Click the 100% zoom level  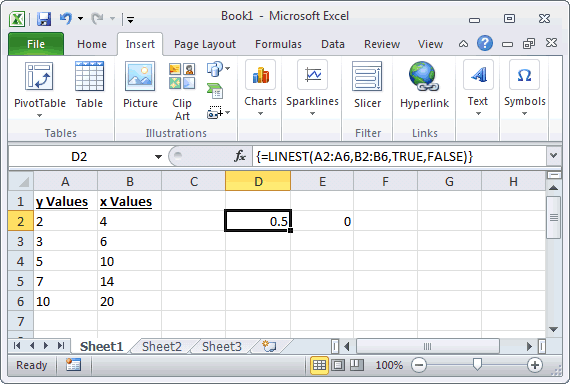[389, 365]
